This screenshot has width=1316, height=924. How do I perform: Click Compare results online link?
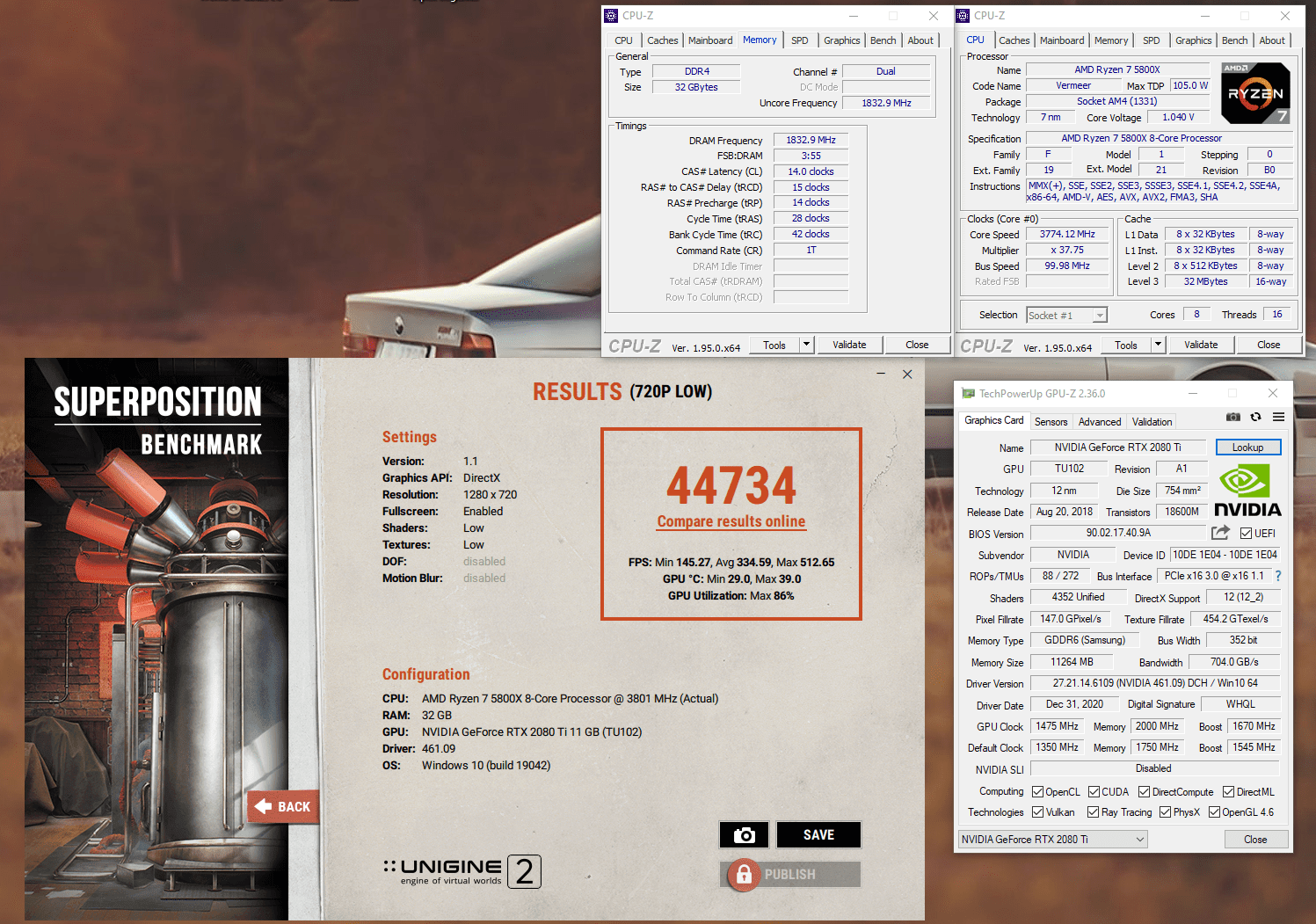[731, 521]
